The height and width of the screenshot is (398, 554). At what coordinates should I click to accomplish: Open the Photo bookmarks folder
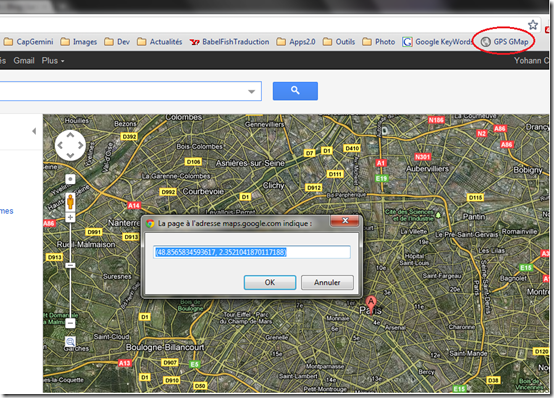(379, 42)
